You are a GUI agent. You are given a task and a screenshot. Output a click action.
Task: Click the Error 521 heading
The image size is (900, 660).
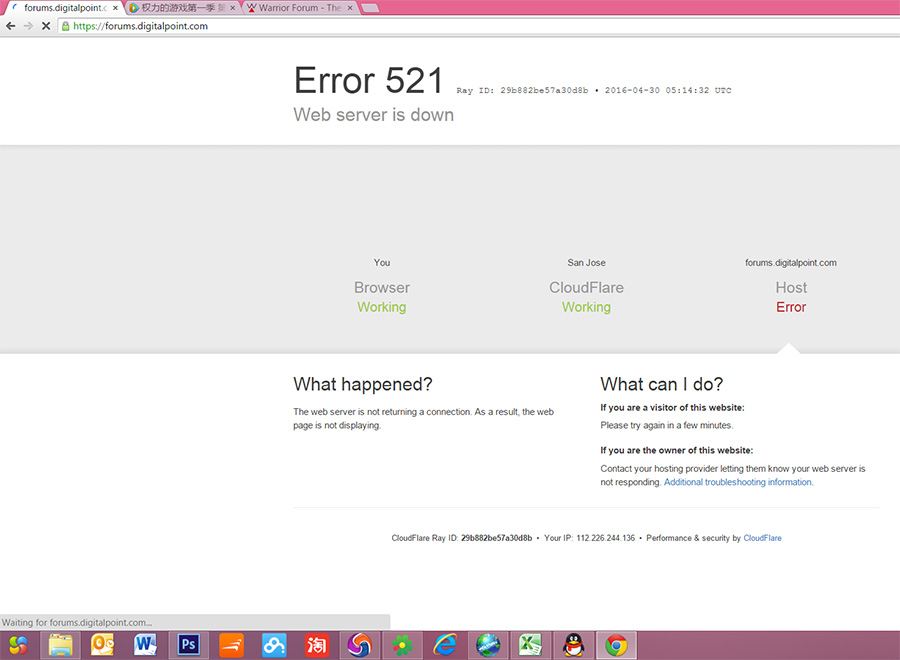point(368,80)
